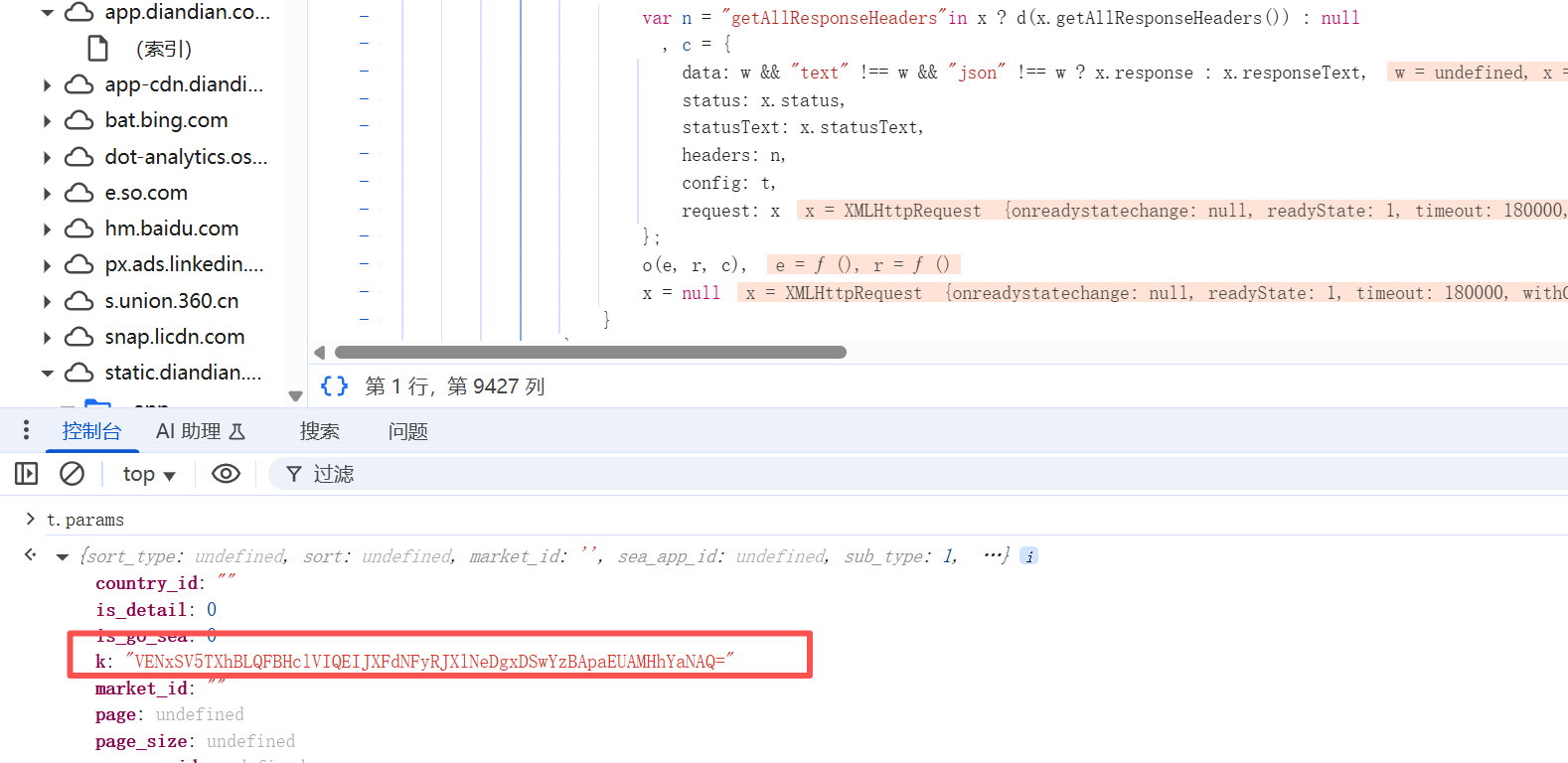Switch to the 搜索 tab
1568x763 pixels.
coord(320,431)
